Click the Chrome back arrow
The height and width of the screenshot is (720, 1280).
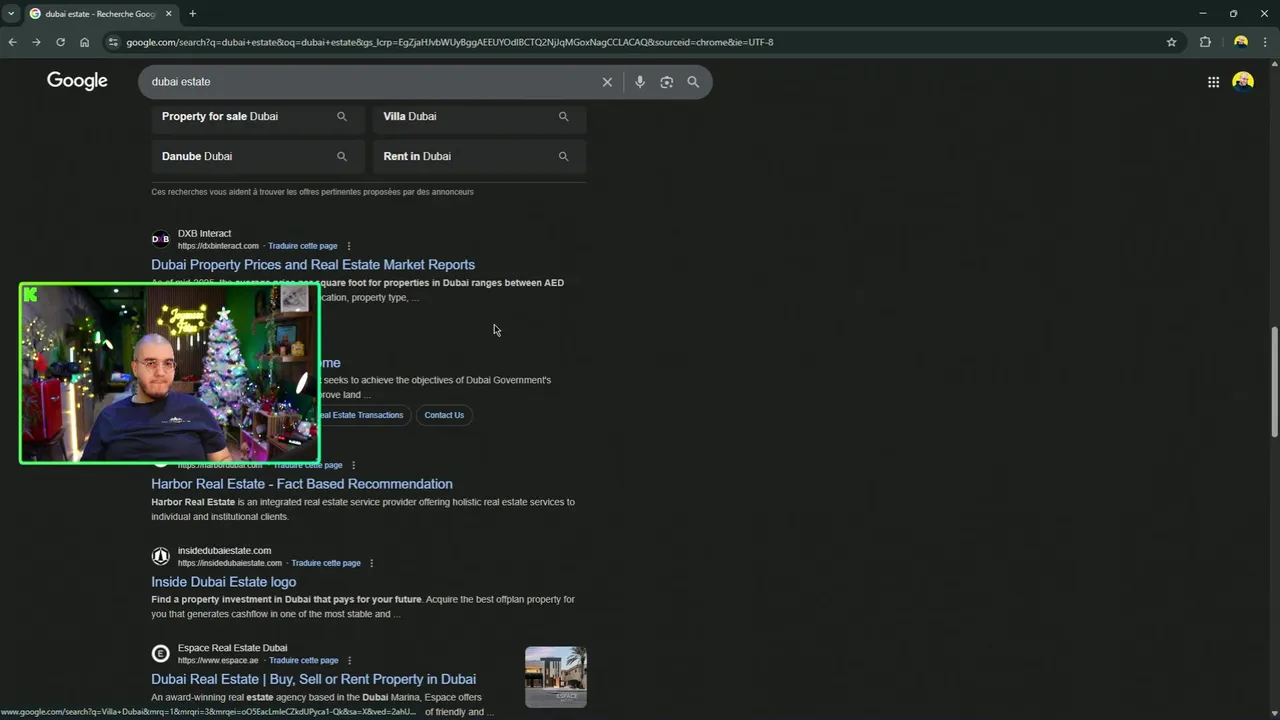click(x=12, y=42)
